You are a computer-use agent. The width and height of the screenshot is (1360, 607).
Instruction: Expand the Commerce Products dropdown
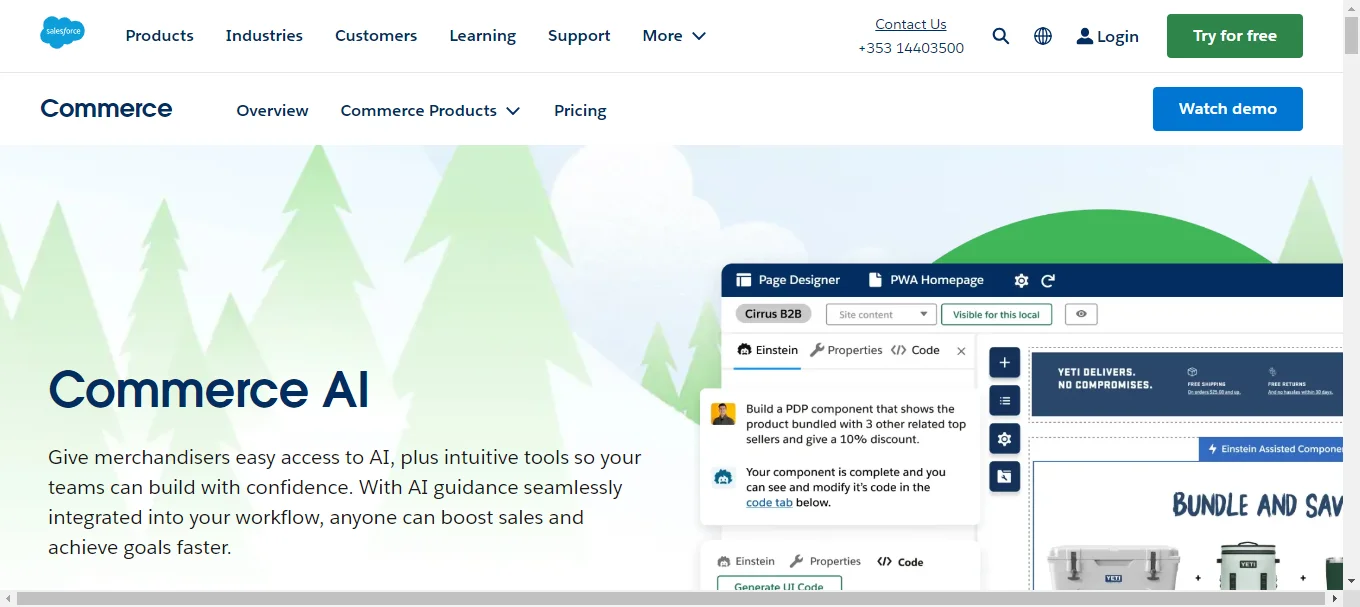(513, 111)
